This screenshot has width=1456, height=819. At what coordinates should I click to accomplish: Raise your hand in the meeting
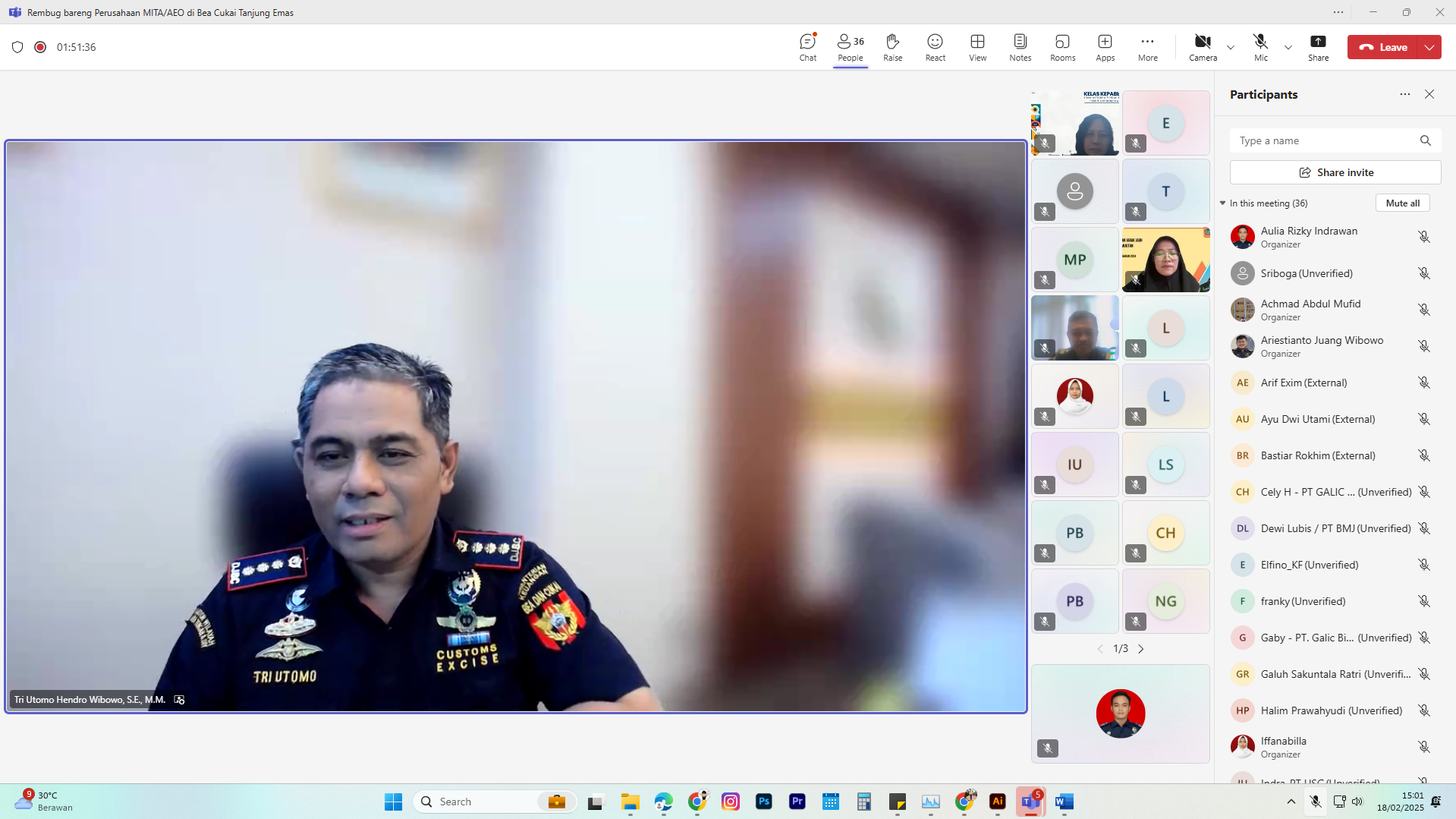[x=892, y=47]
